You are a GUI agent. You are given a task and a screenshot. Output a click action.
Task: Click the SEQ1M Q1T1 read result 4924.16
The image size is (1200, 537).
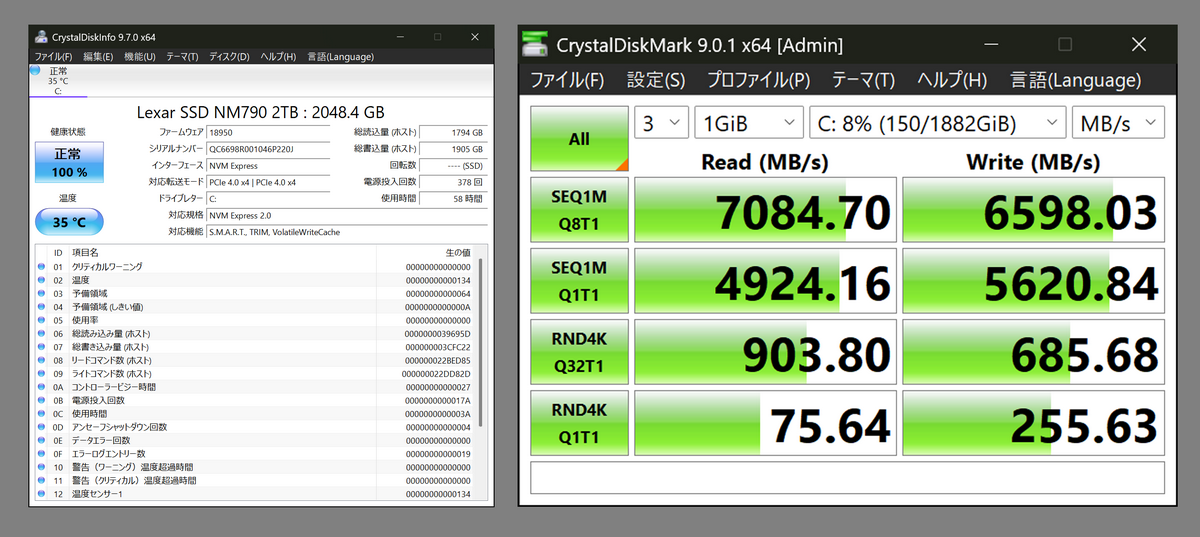point(765,281)
